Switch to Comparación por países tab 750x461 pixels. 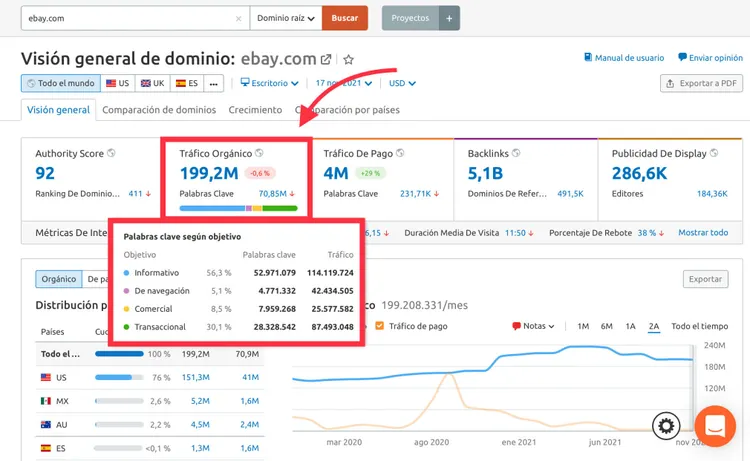coord(347,110)
